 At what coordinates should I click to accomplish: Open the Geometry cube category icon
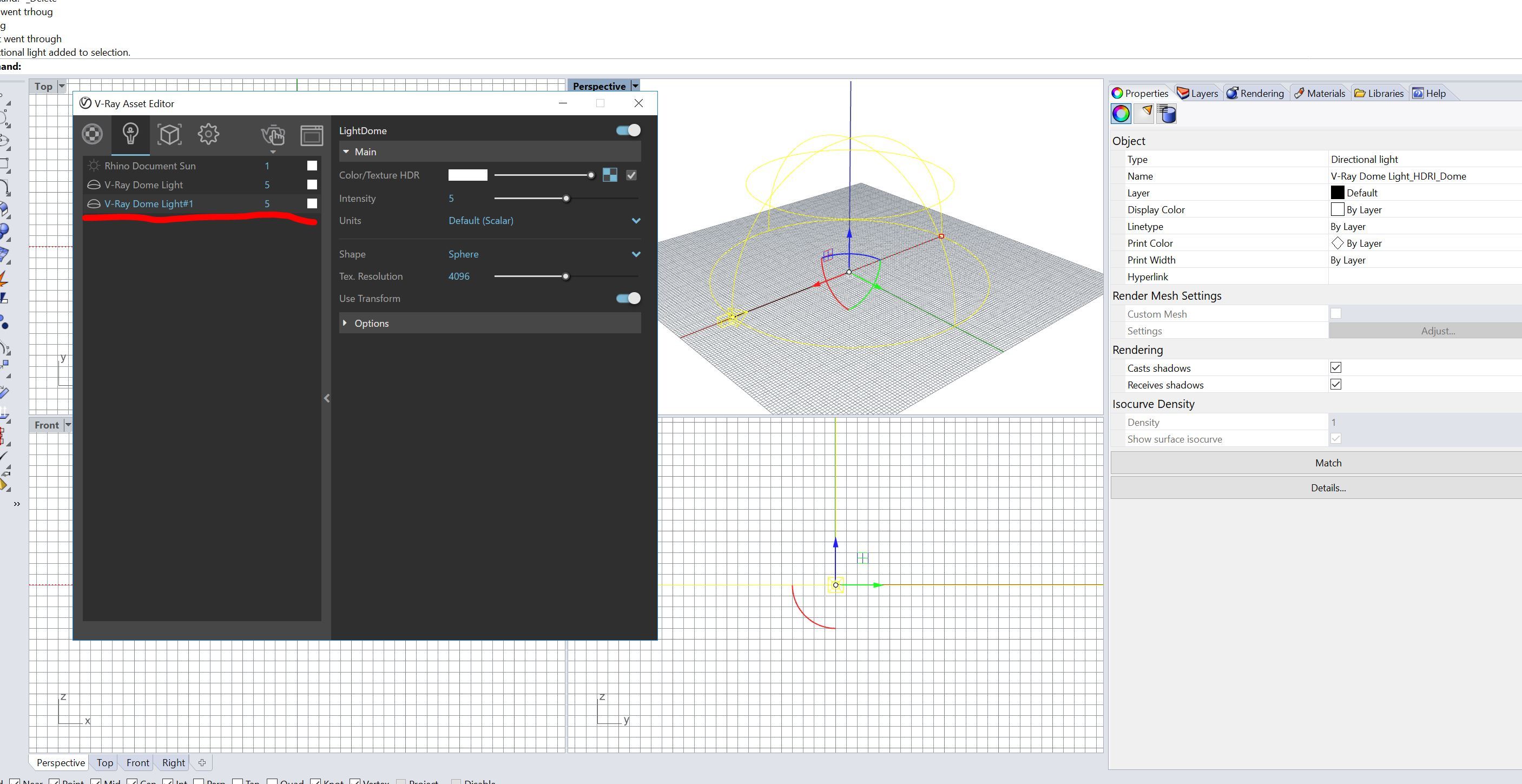tap(169, 134)
